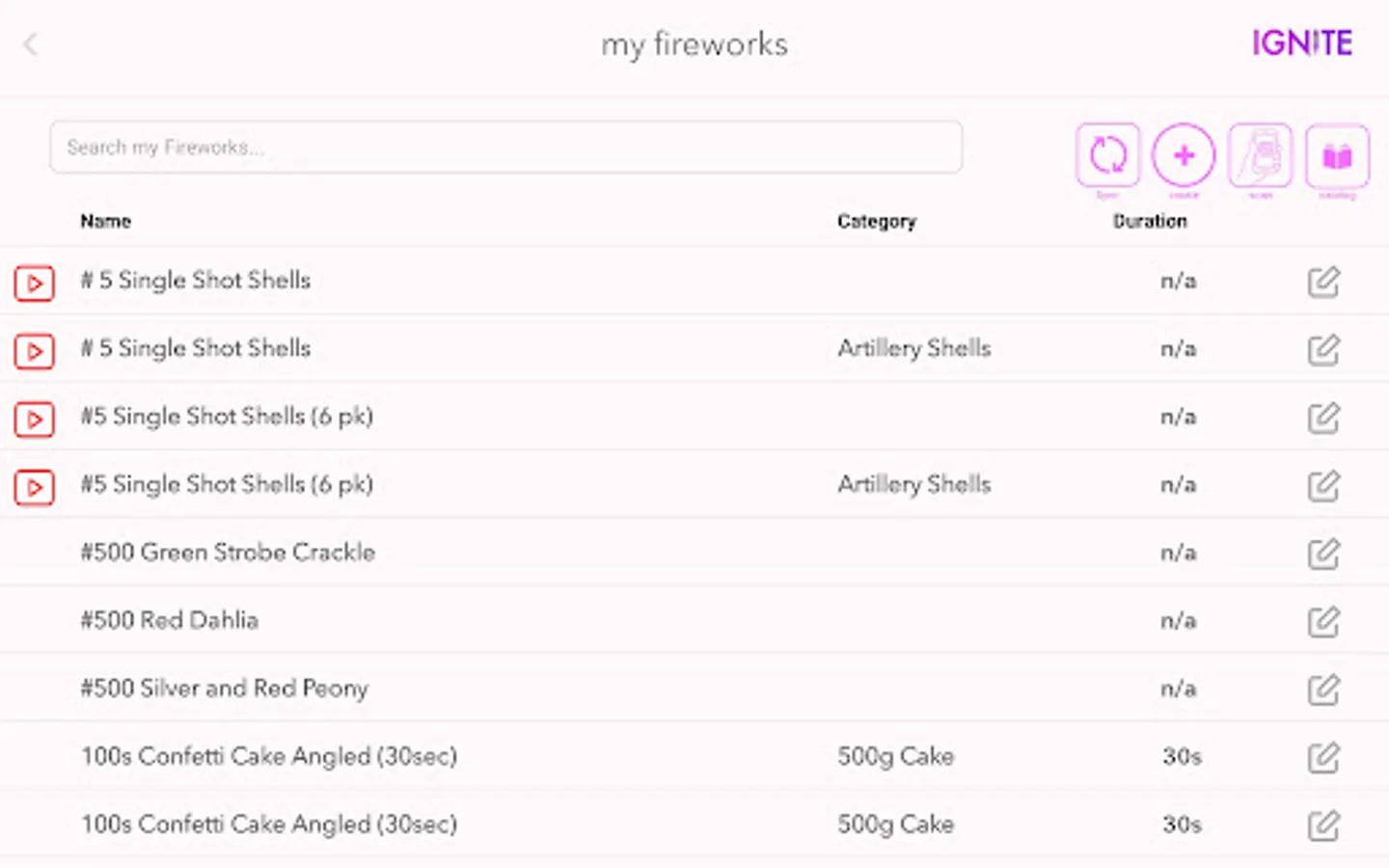Image resolution: width=1389 pixels, height=868 pixels.
Task: Open the Create firework plus icon
Action: point(1183,155)
